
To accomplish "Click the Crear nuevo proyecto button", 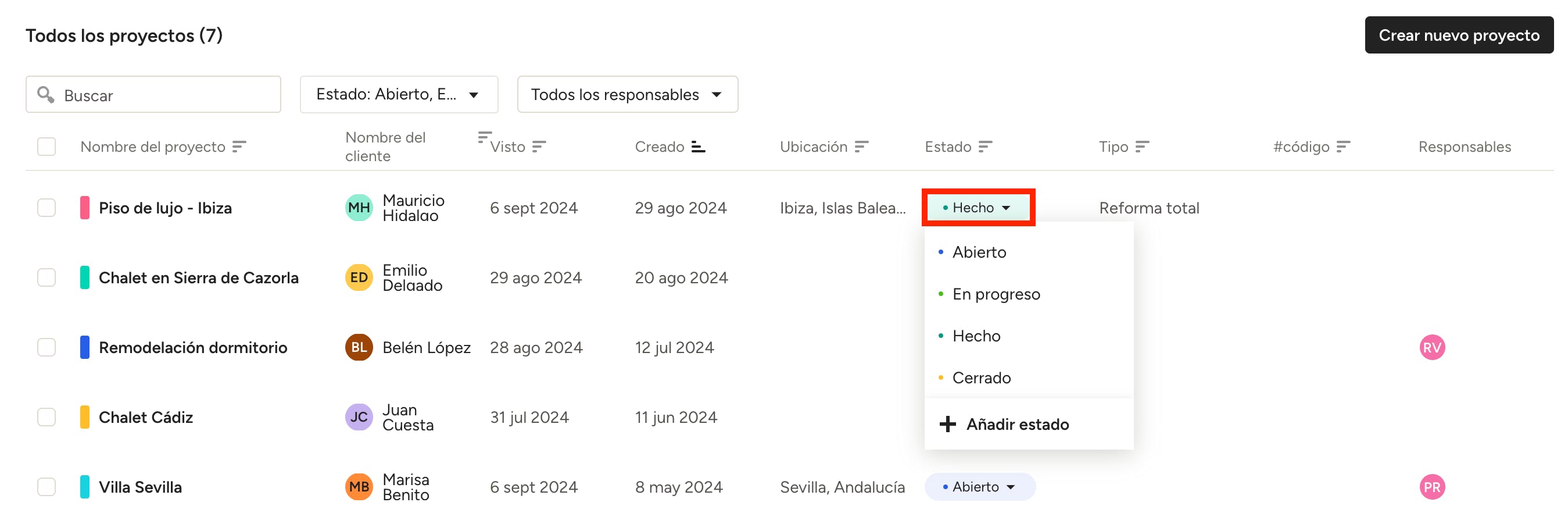I will pos(1458,35).
